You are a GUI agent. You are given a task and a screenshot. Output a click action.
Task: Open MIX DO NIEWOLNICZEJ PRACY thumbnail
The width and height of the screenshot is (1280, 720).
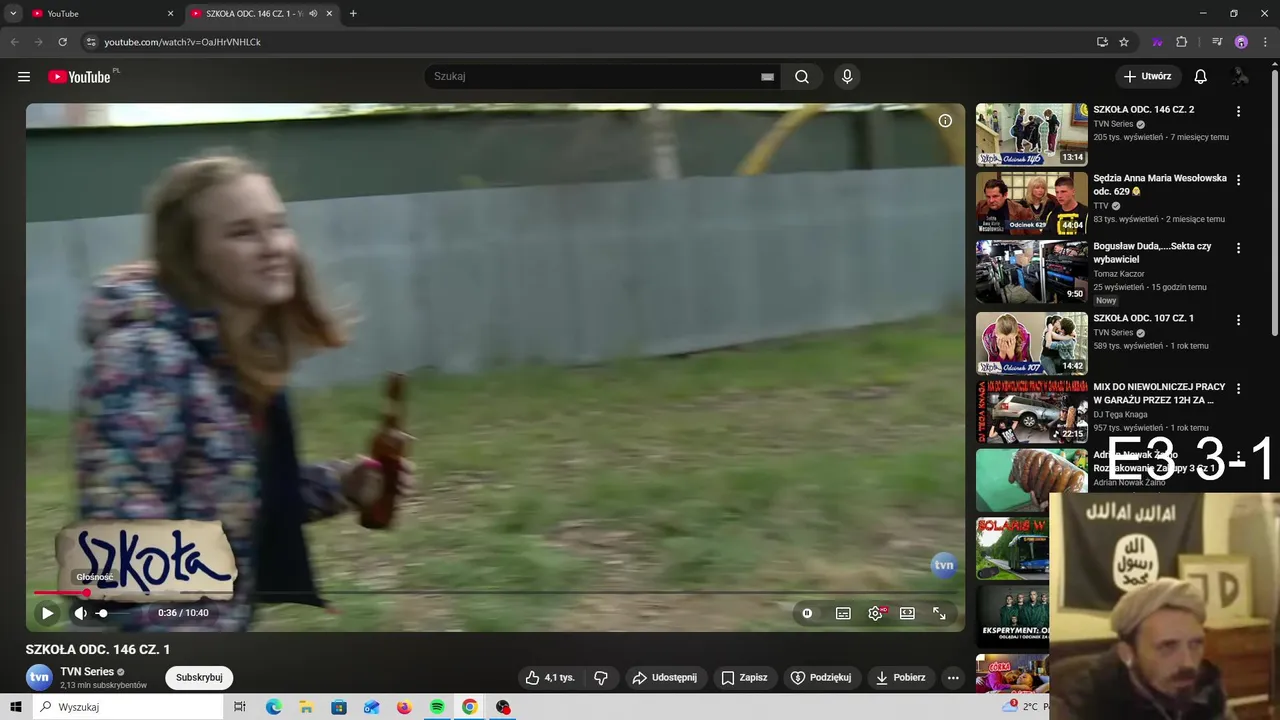[x=1031, y=411]
